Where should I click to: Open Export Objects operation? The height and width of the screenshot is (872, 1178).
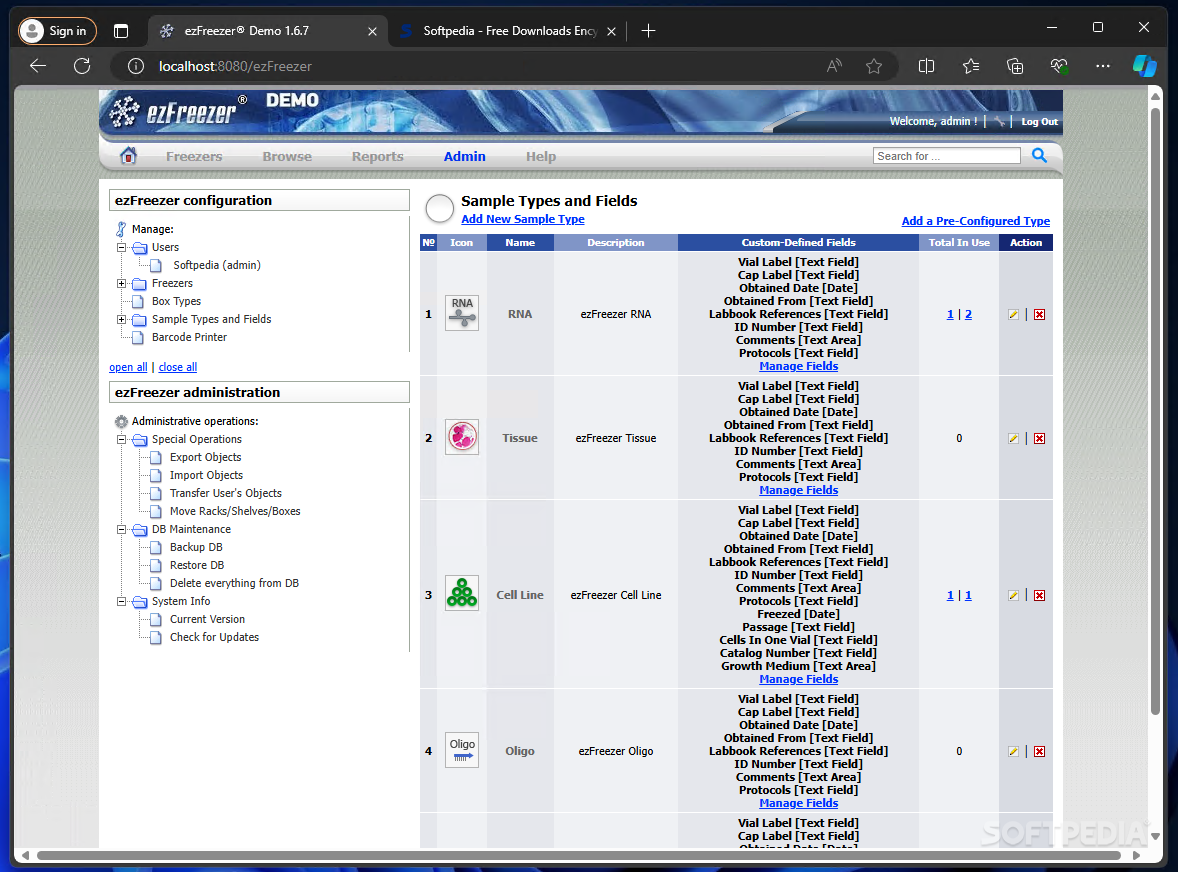(205, 457)
